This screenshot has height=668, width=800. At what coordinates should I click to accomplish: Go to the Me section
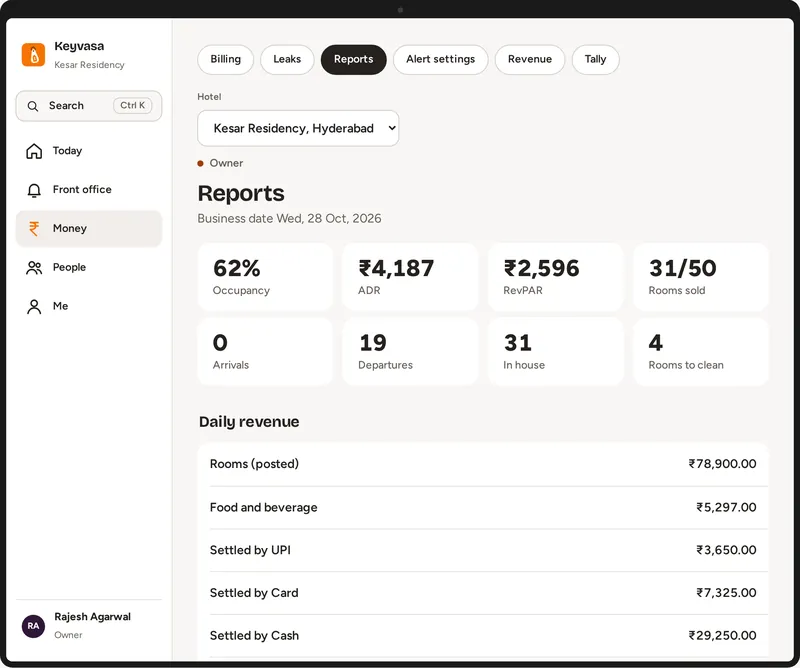(89, 306)
